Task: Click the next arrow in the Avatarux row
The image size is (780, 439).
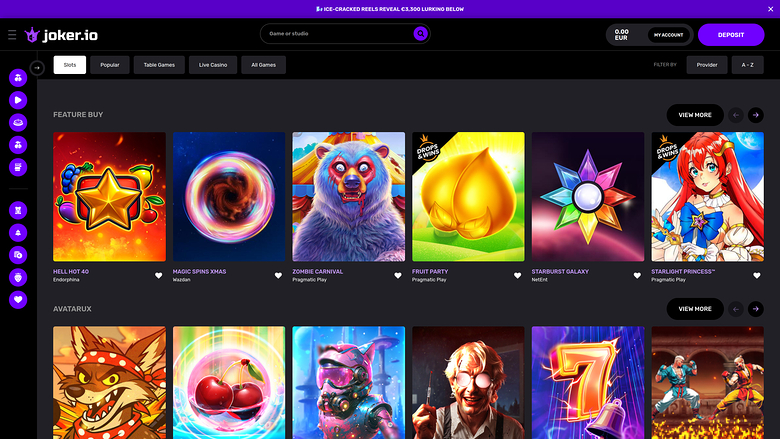Action: (756, 309)
